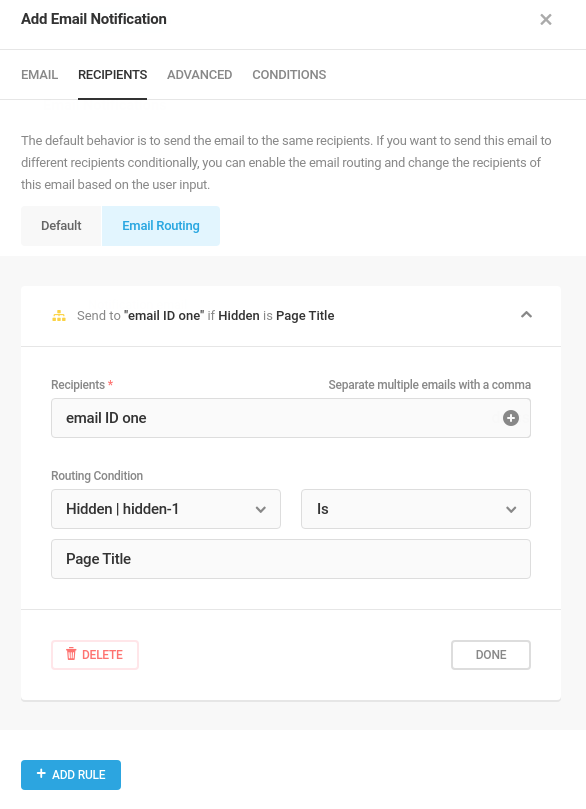Switch to the Email tab
The height and width of the screenshot is (809, 586).
coord(39,75)
